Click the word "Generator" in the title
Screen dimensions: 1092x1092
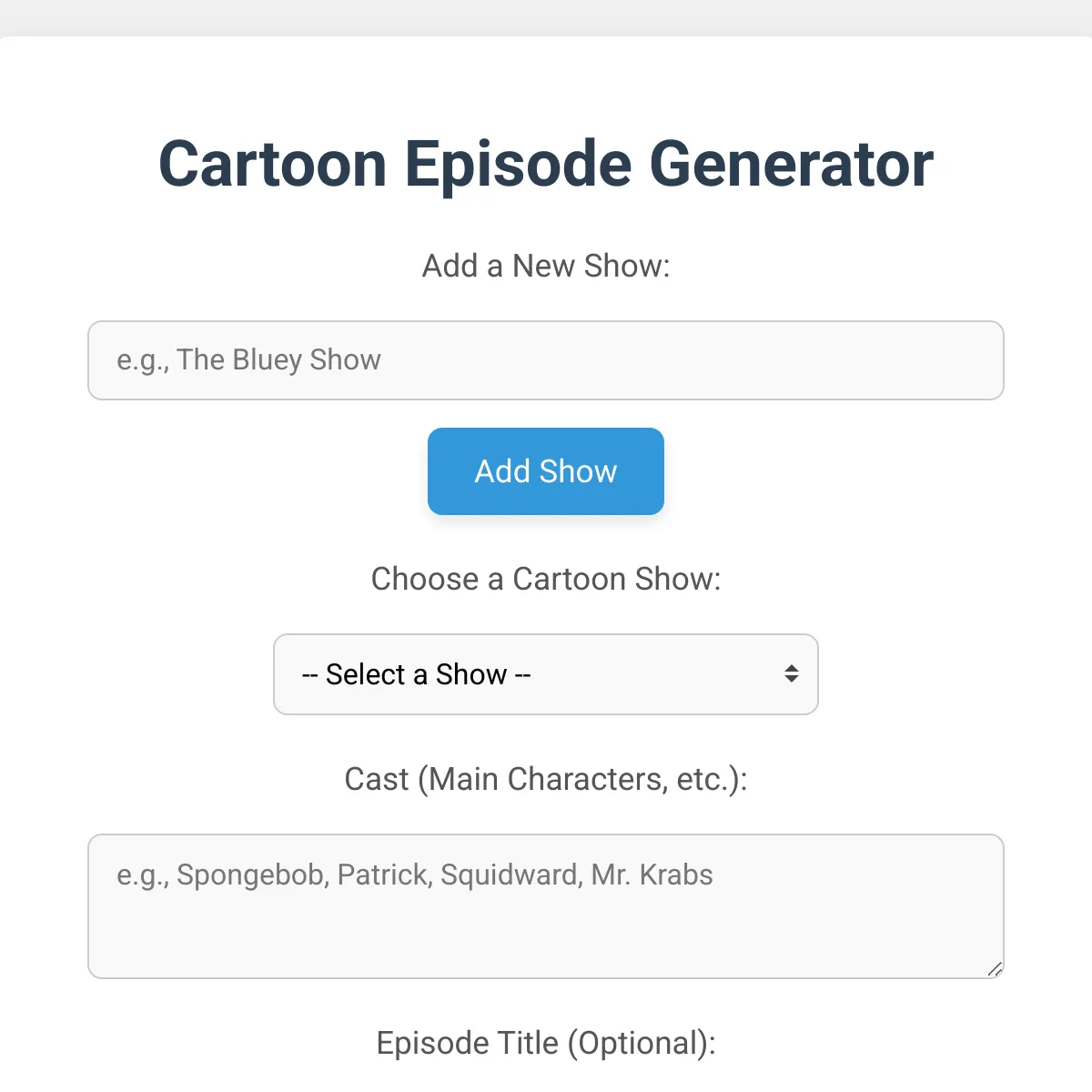pos(791,164)
